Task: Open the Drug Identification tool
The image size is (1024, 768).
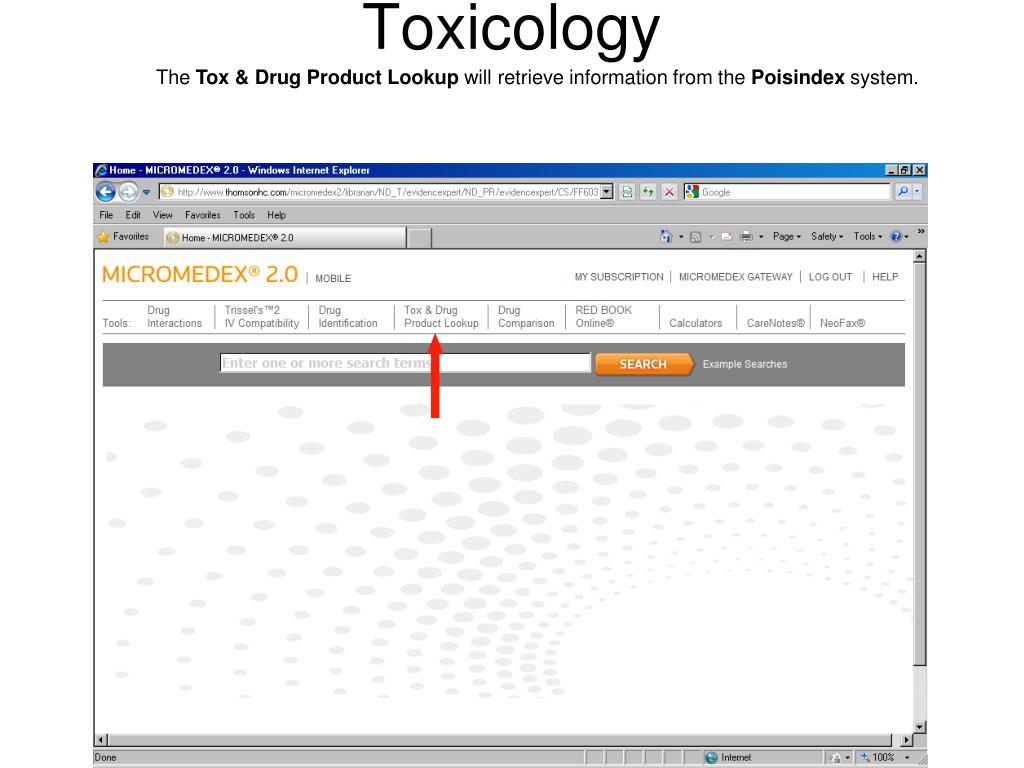Action: [348, 317]
